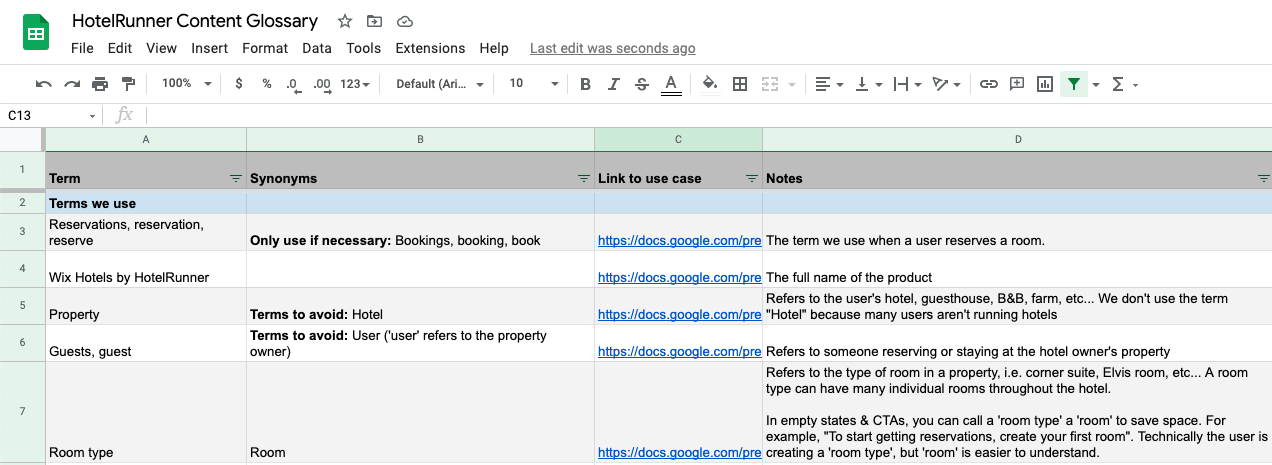Open the Property row docs link
The image size is (1272, 465).
click(x=679, y=314)
